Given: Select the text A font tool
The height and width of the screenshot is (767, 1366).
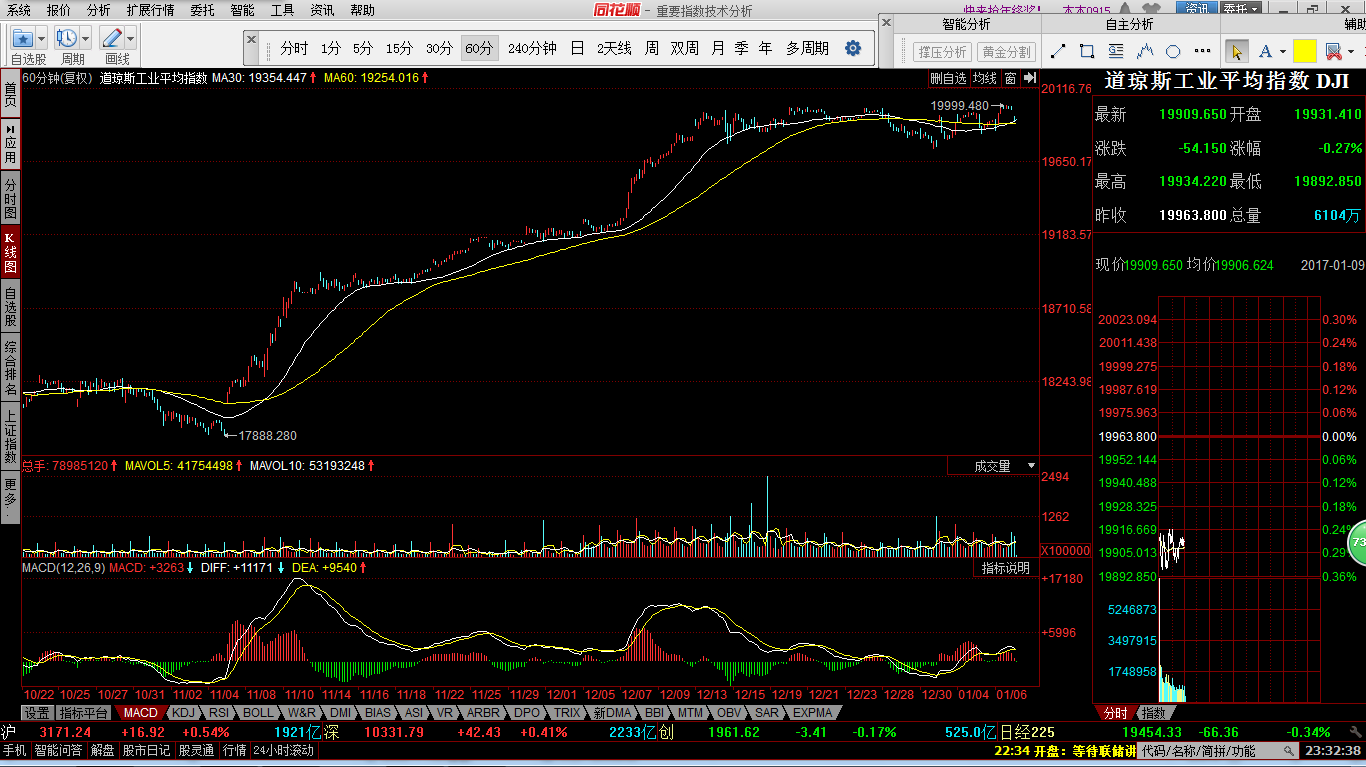Looking at the screenshot, I should 1265,51.
